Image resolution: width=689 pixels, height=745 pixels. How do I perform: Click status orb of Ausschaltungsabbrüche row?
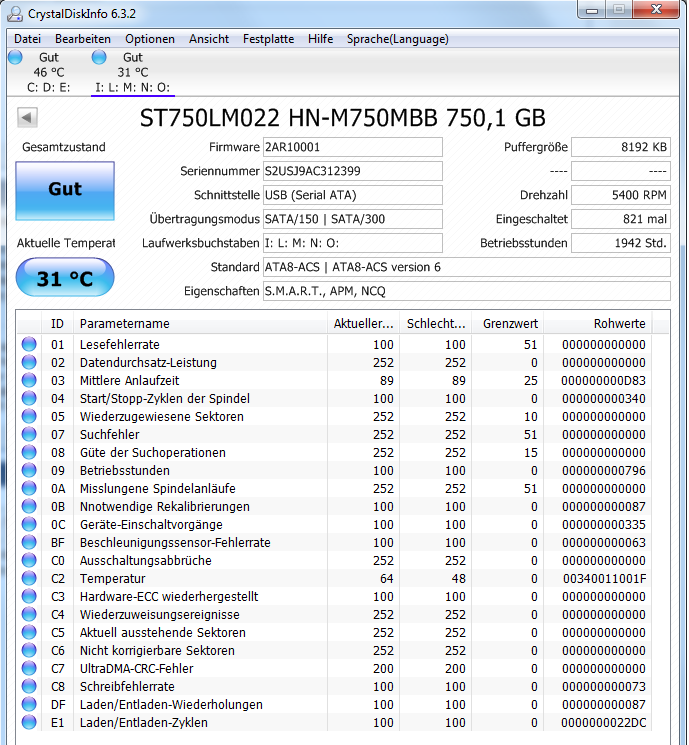(x=29, y=560)
